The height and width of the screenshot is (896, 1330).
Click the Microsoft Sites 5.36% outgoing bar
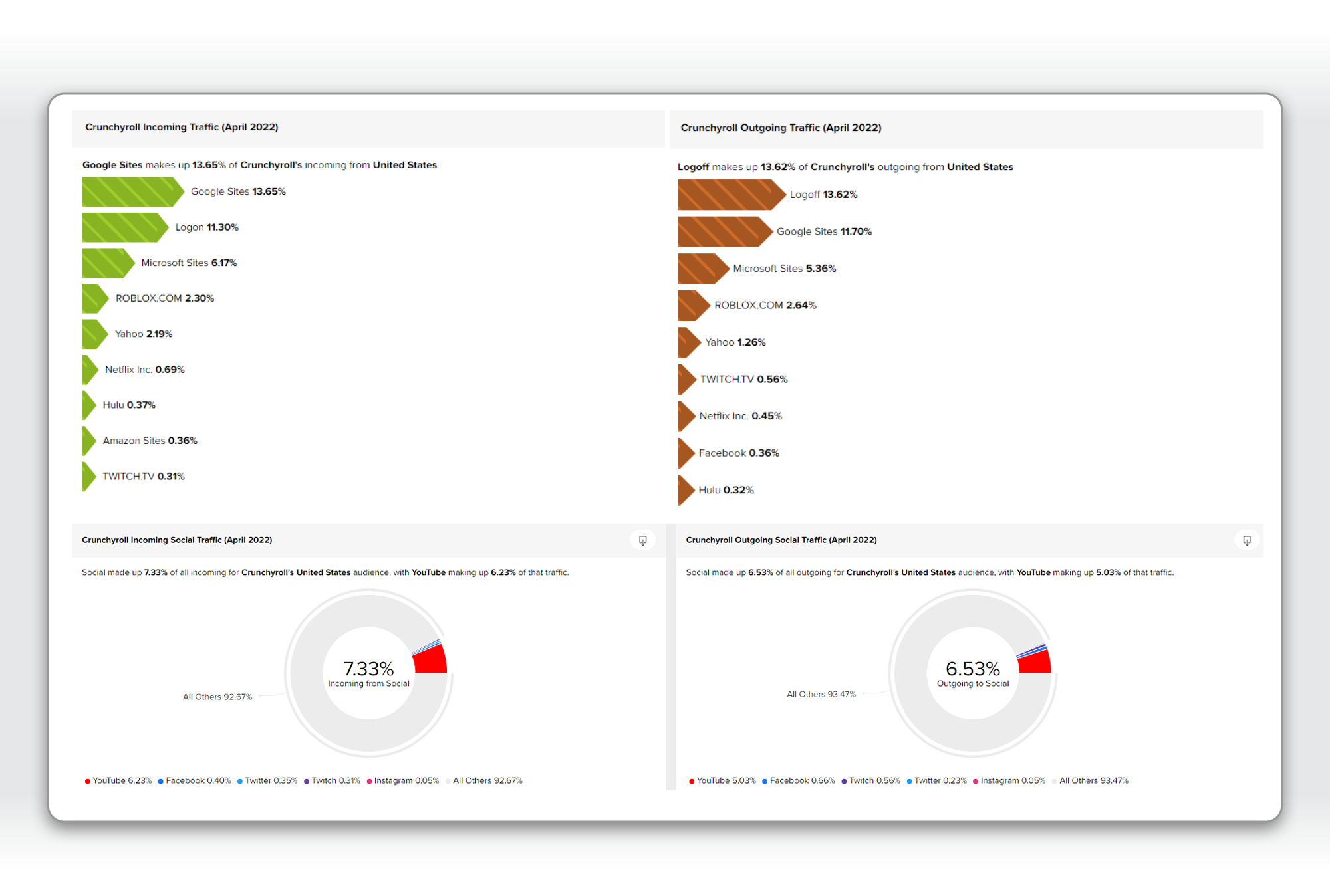(704, 269)
